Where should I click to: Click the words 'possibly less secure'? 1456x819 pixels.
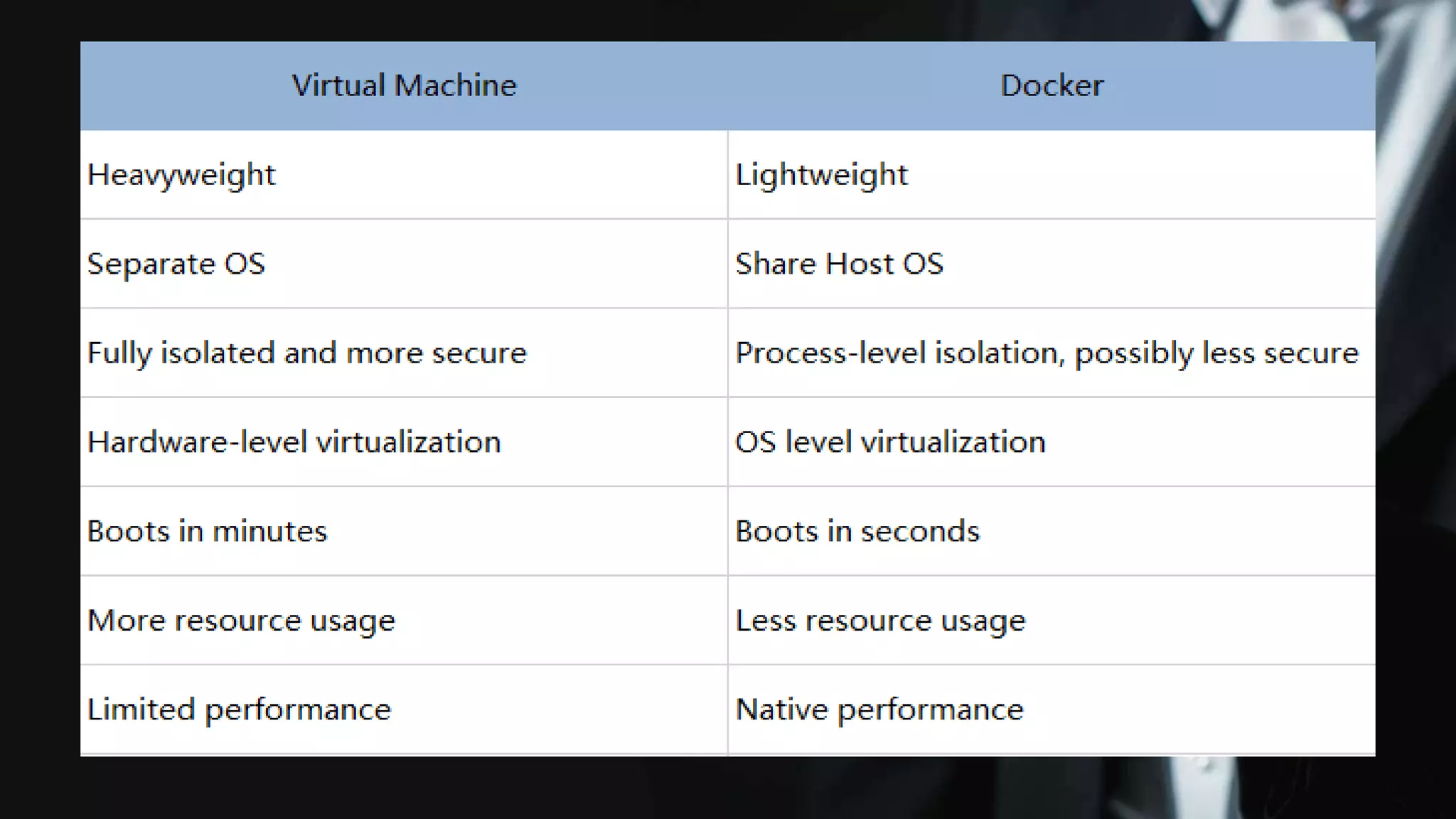(1216, 353)
